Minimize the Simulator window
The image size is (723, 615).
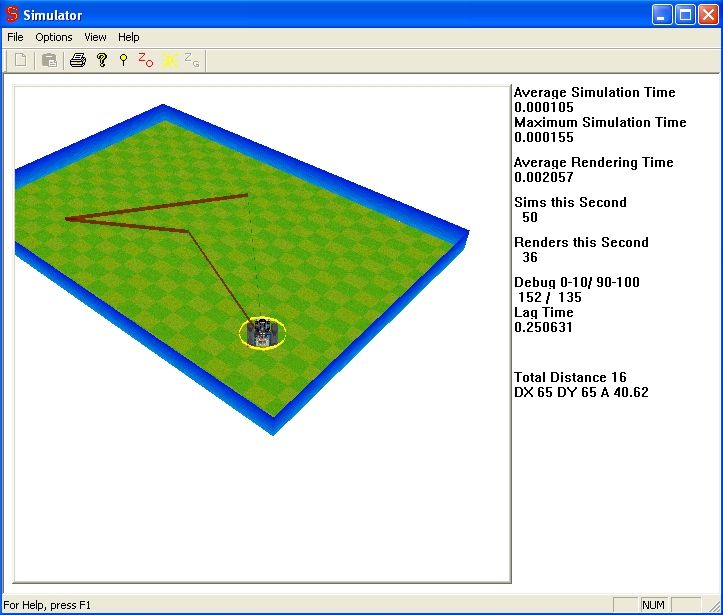click(x=662, y=15)
